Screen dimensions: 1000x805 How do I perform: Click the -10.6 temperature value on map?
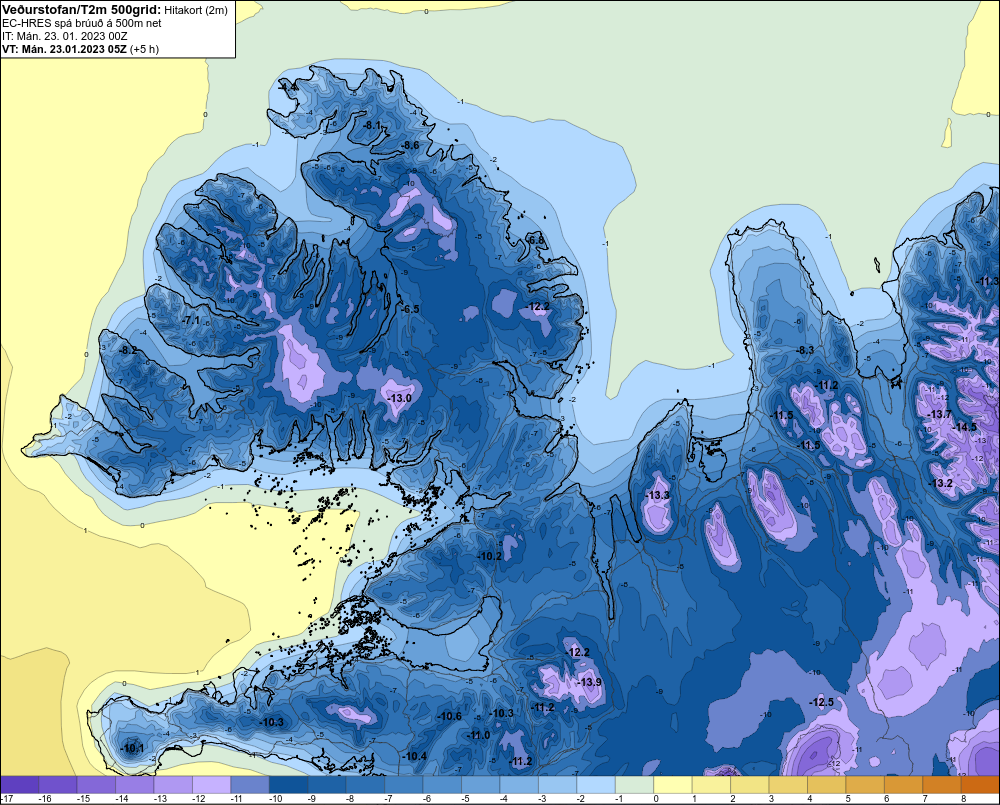(450, 716)
